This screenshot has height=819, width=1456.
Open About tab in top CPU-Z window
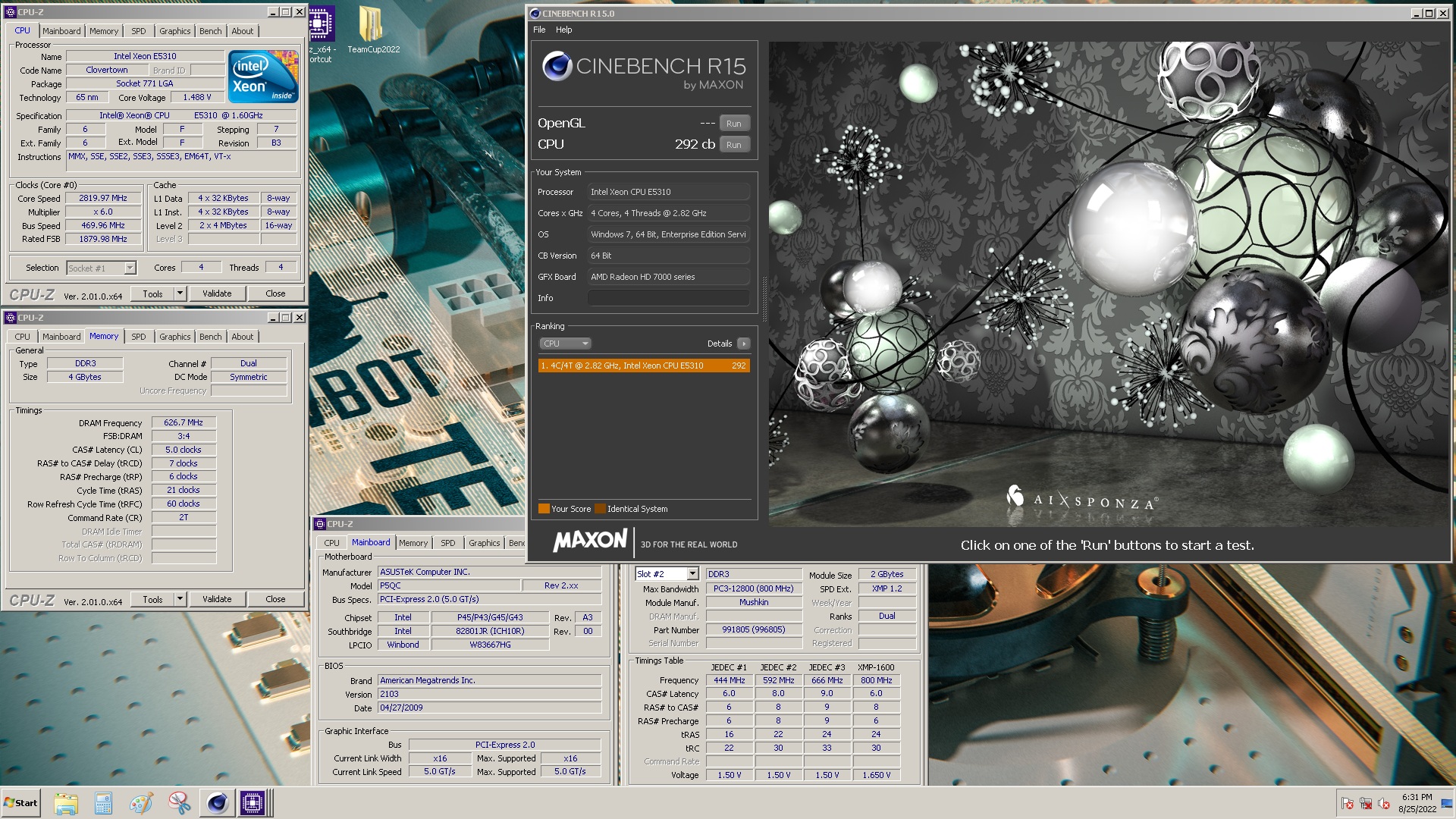click(x=242, y=31)
